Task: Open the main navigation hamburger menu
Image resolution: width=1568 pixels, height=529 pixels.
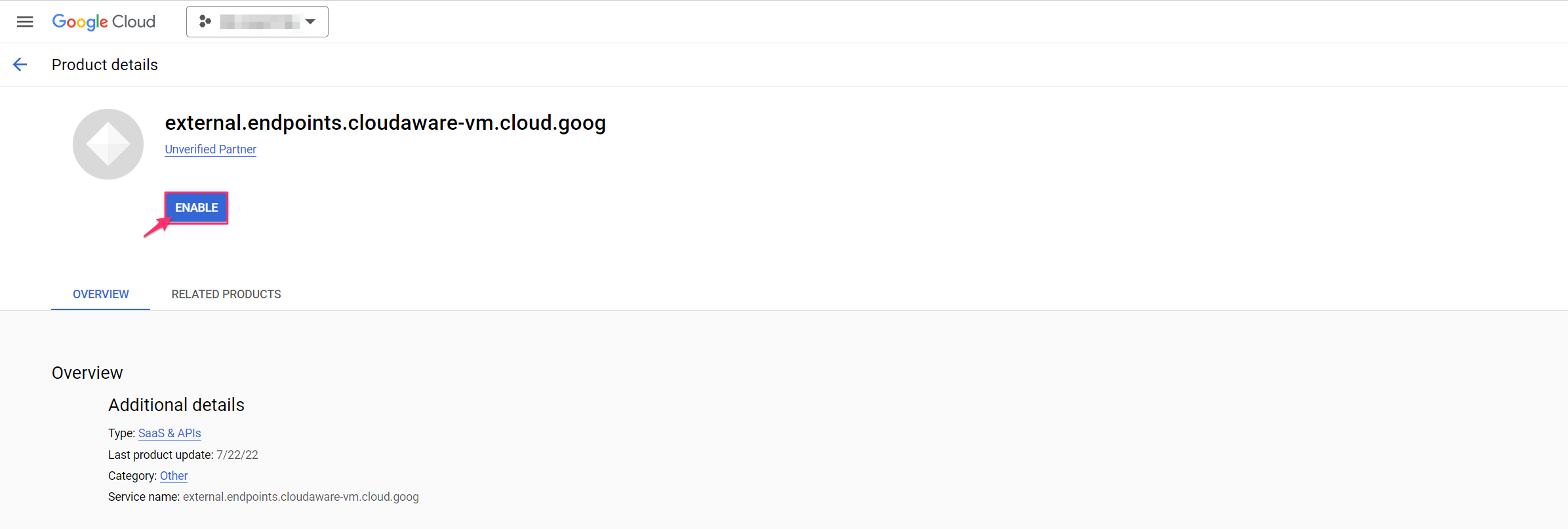Action: (x=24, y=21)
